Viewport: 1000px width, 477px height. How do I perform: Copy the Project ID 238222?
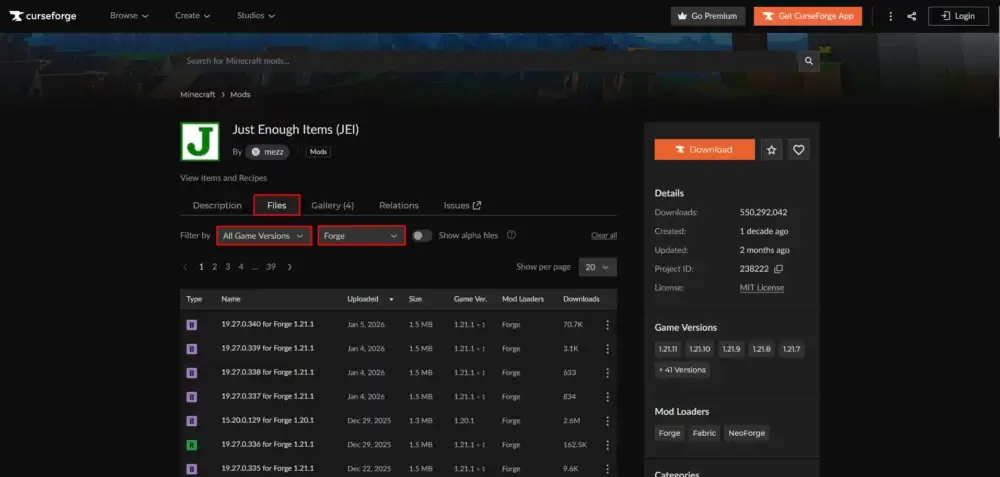pos(779,269)
